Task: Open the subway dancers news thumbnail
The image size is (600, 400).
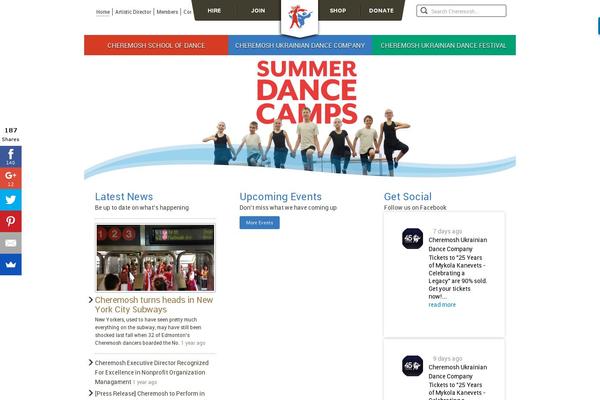Action: [x=155, y=258]
